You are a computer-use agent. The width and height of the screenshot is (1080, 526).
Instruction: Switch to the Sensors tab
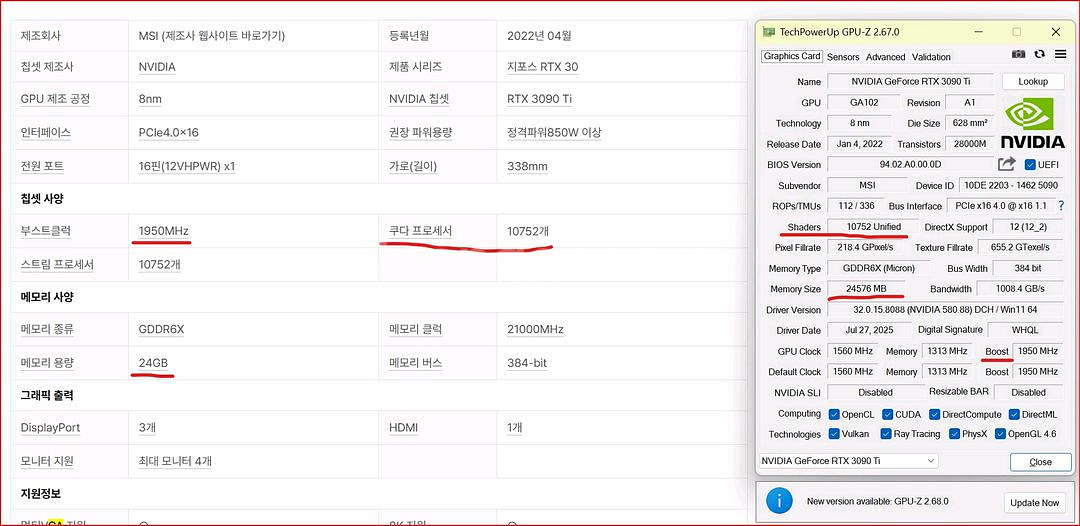(843, 57)
